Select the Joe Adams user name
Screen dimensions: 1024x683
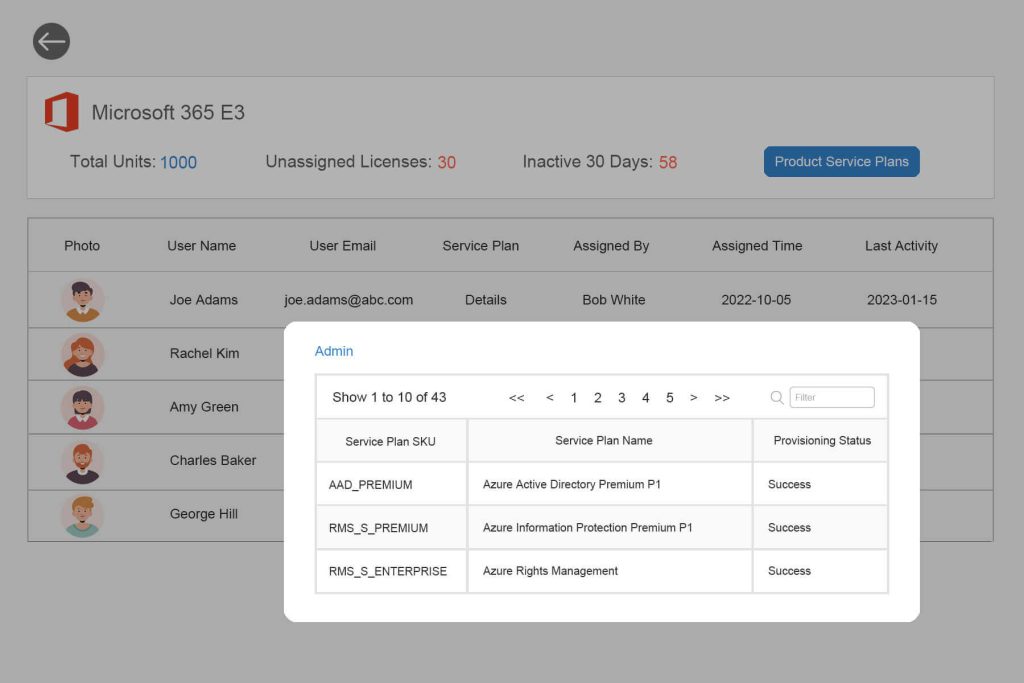(x=204, y=300)
